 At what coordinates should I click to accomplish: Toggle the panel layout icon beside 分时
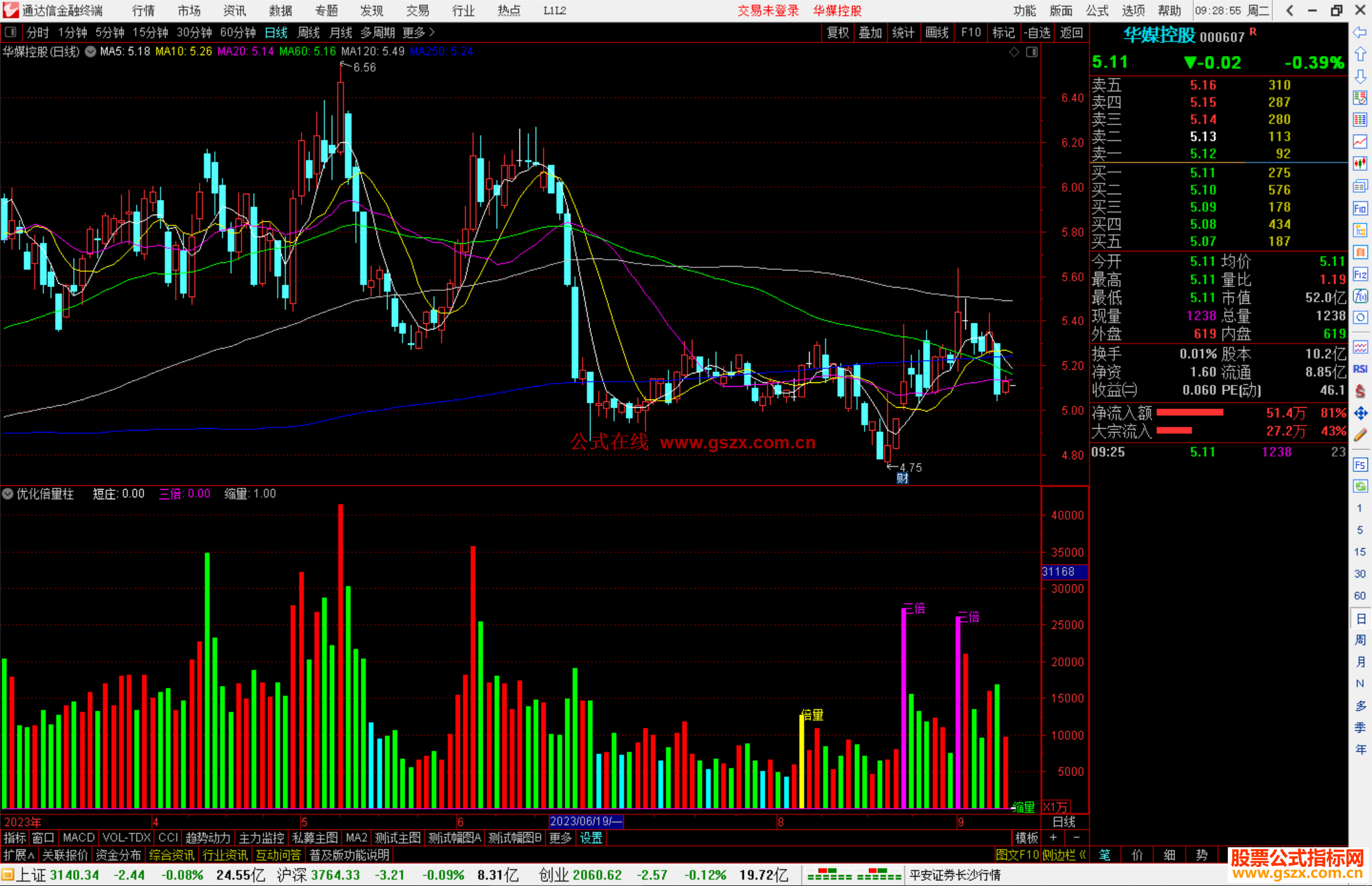(x=11, y=32)
